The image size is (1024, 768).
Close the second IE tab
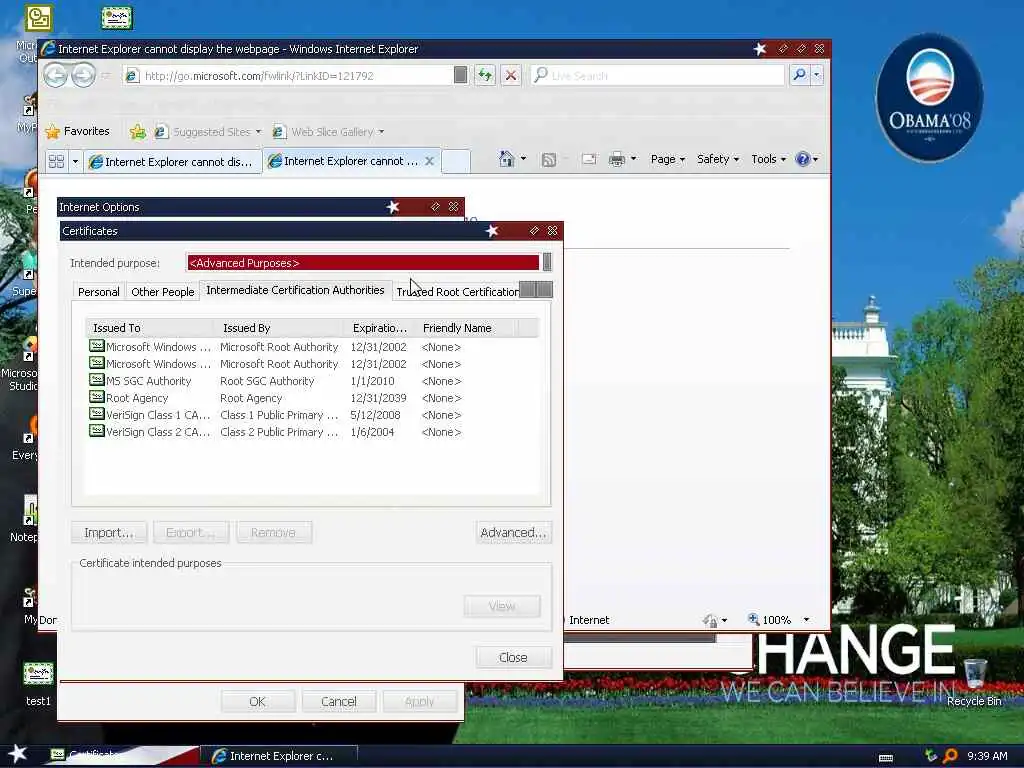pos(430,161)
